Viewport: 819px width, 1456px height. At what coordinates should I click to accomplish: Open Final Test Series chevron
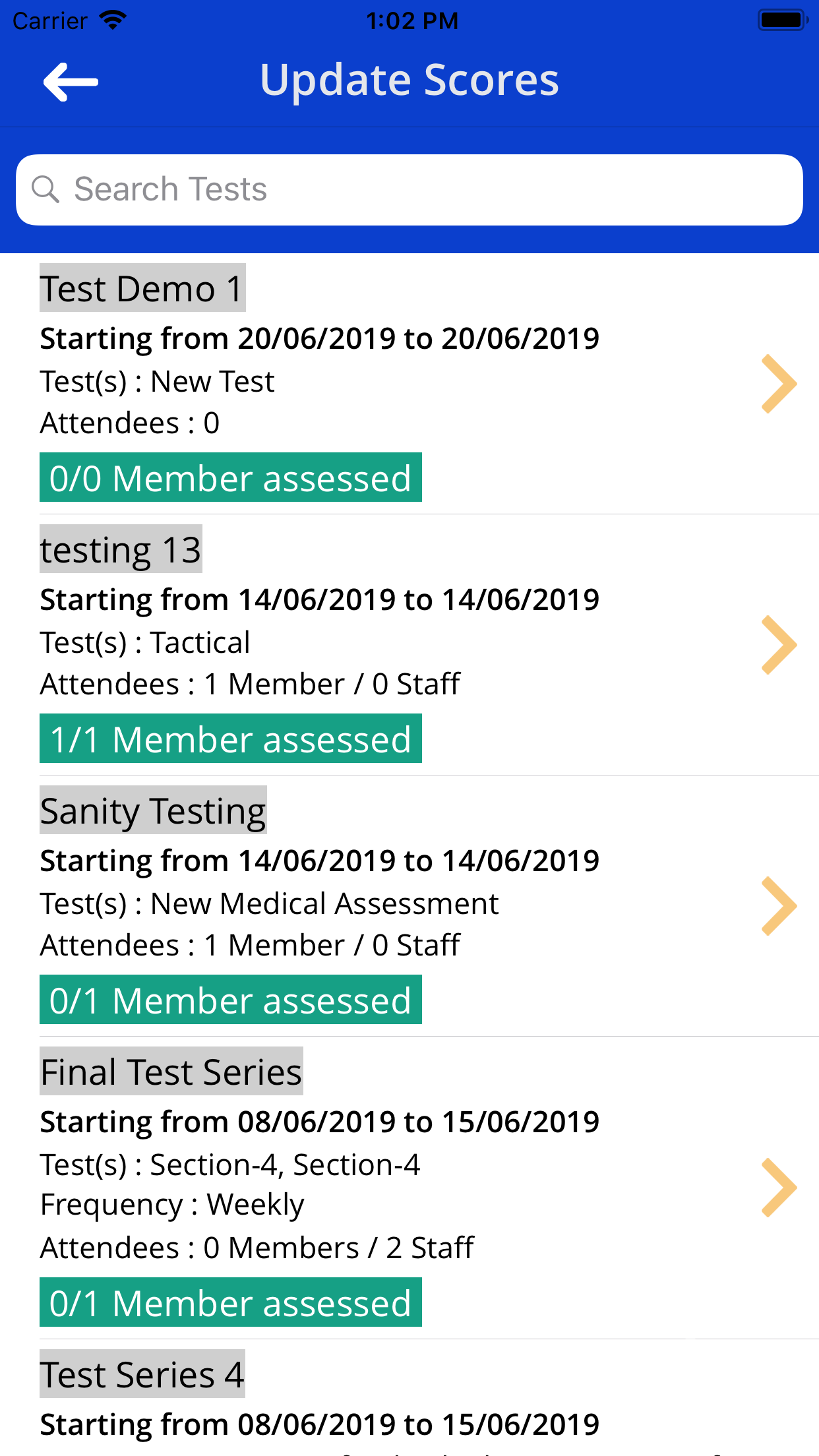tap(779, 1187)
